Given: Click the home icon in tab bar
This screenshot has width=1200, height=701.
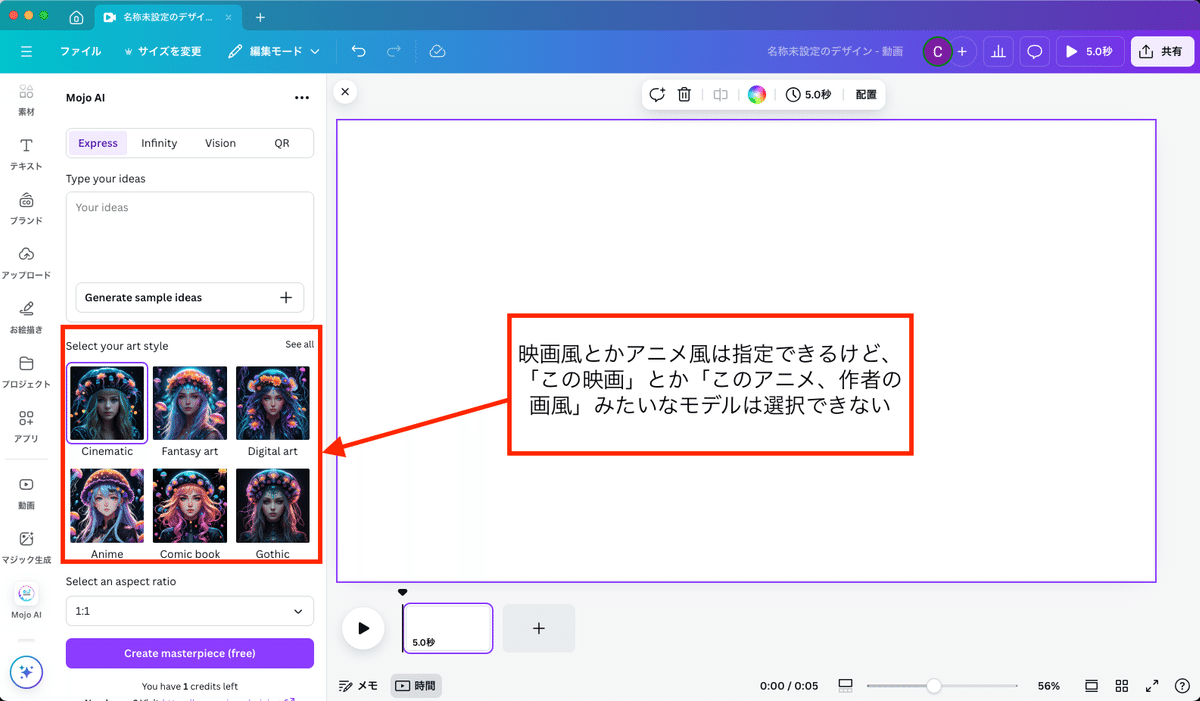Looking at the screenshot, I should coord(77,17).
